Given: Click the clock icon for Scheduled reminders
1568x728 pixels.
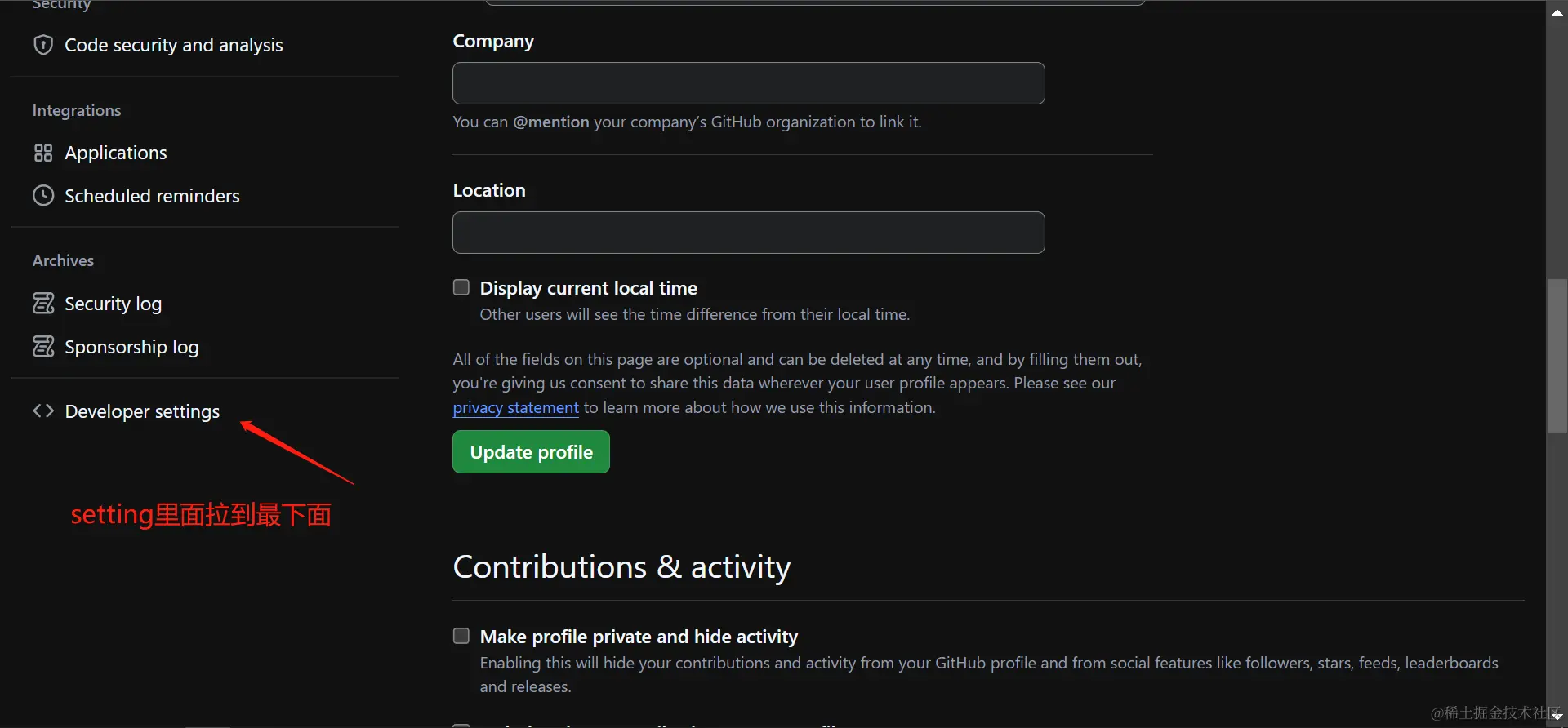Looking at the screenshot, I should (43, 196).
